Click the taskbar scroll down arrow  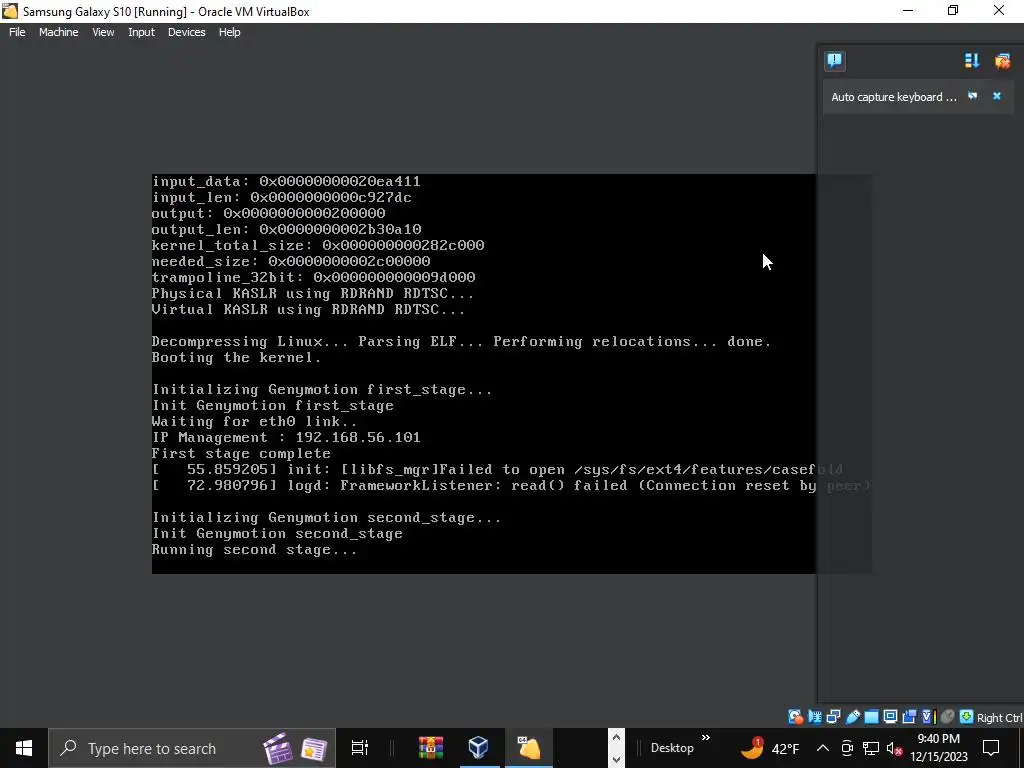click(616, 759)
